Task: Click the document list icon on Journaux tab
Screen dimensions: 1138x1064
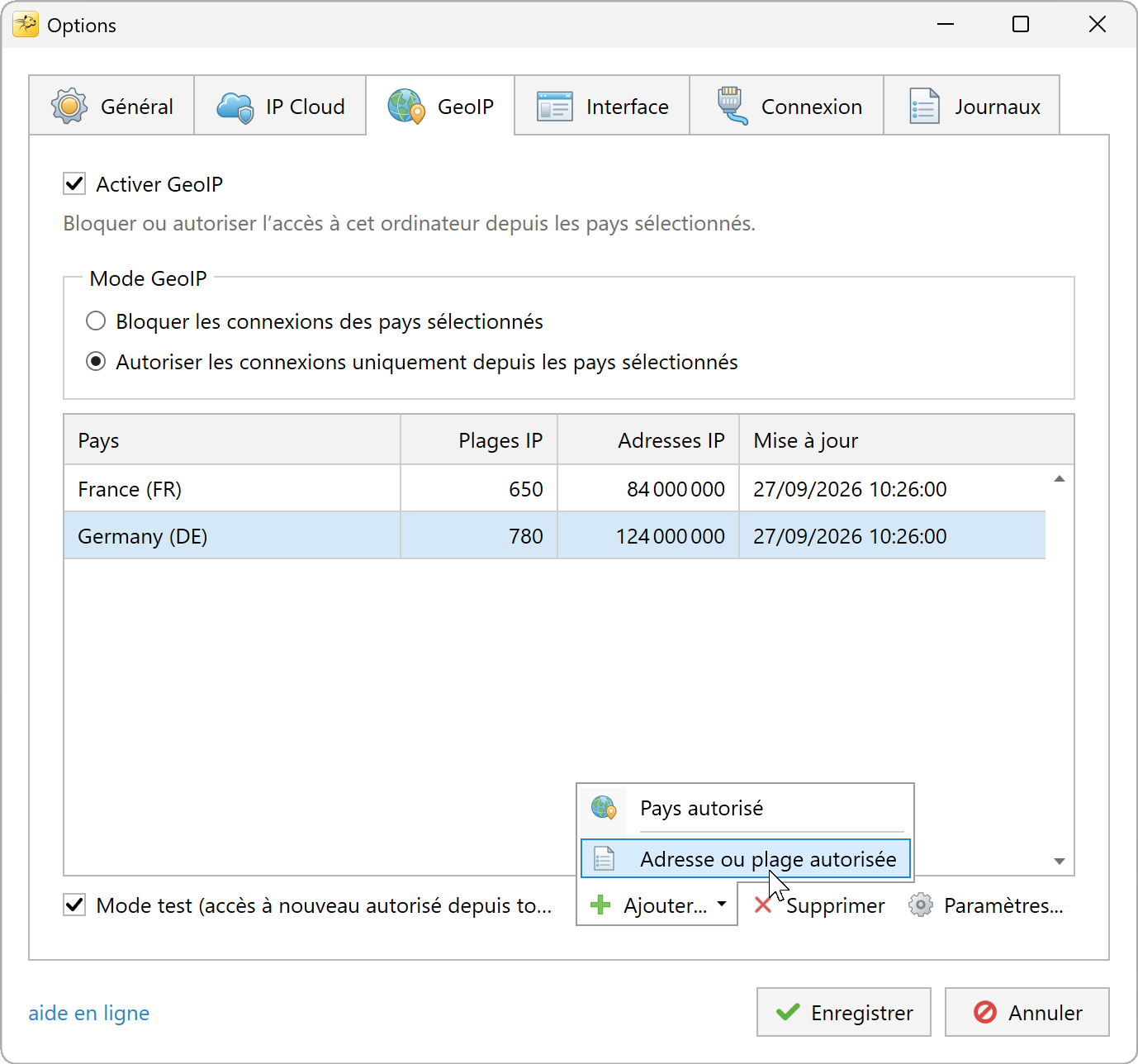Action: coord(924,107)
